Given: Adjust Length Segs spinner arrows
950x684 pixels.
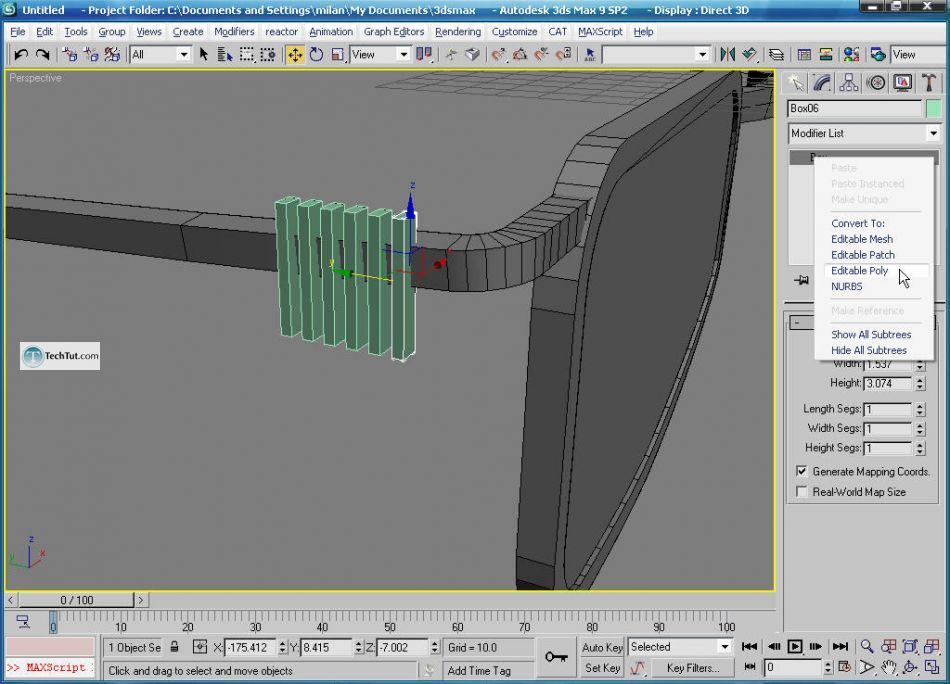Looking at the screenshot, I should [x=920, y=410].
